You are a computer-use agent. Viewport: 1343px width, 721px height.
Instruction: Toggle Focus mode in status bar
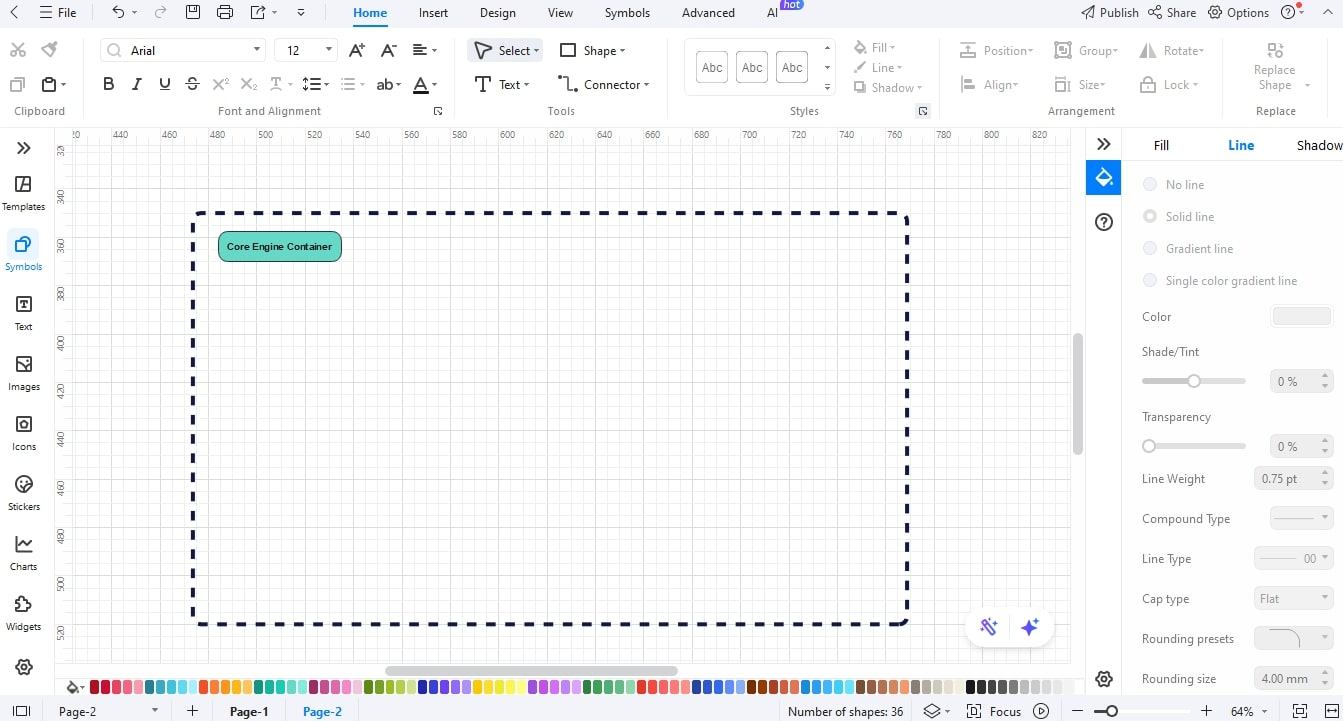pos(994,711)
